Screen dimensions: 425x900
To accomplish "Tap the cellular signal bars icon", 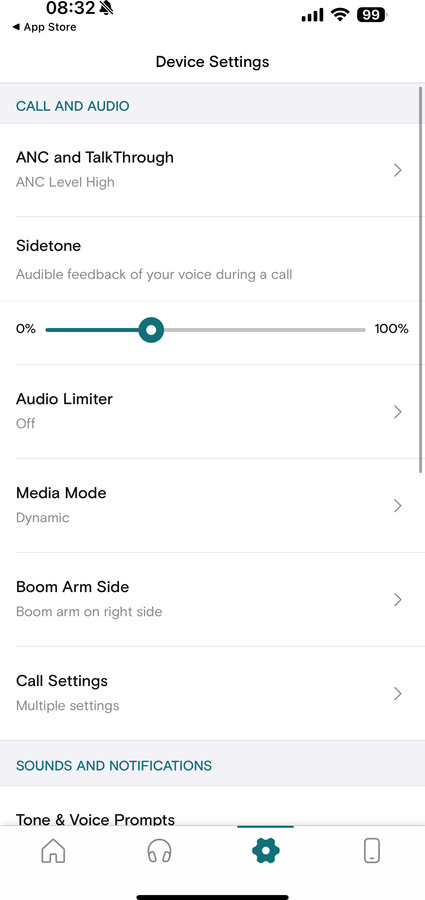I will [312, 16].
